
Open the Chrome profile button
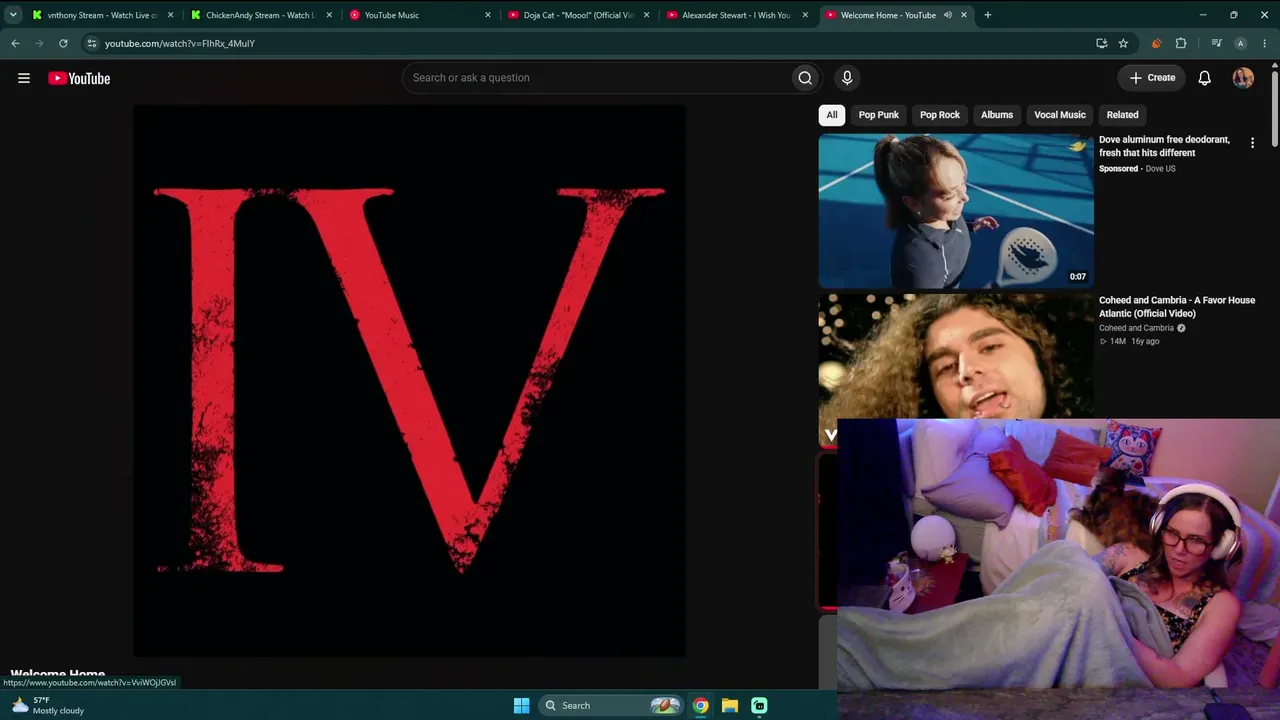coord(1241,44)
